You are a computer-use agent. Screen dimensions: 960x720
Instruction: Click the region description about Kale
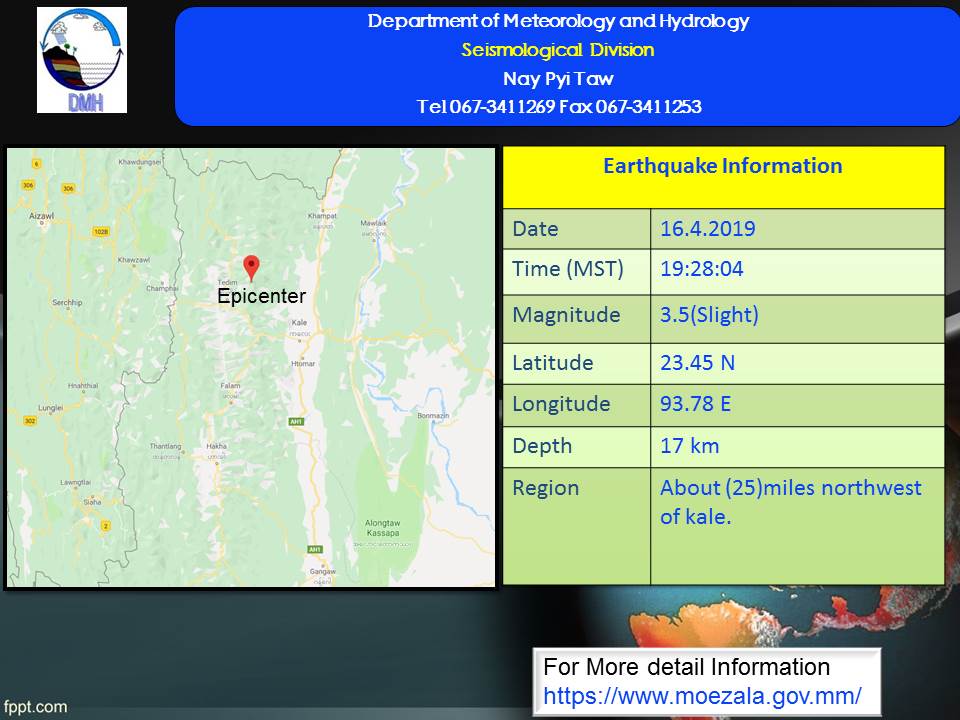click(x=790, y=502)
